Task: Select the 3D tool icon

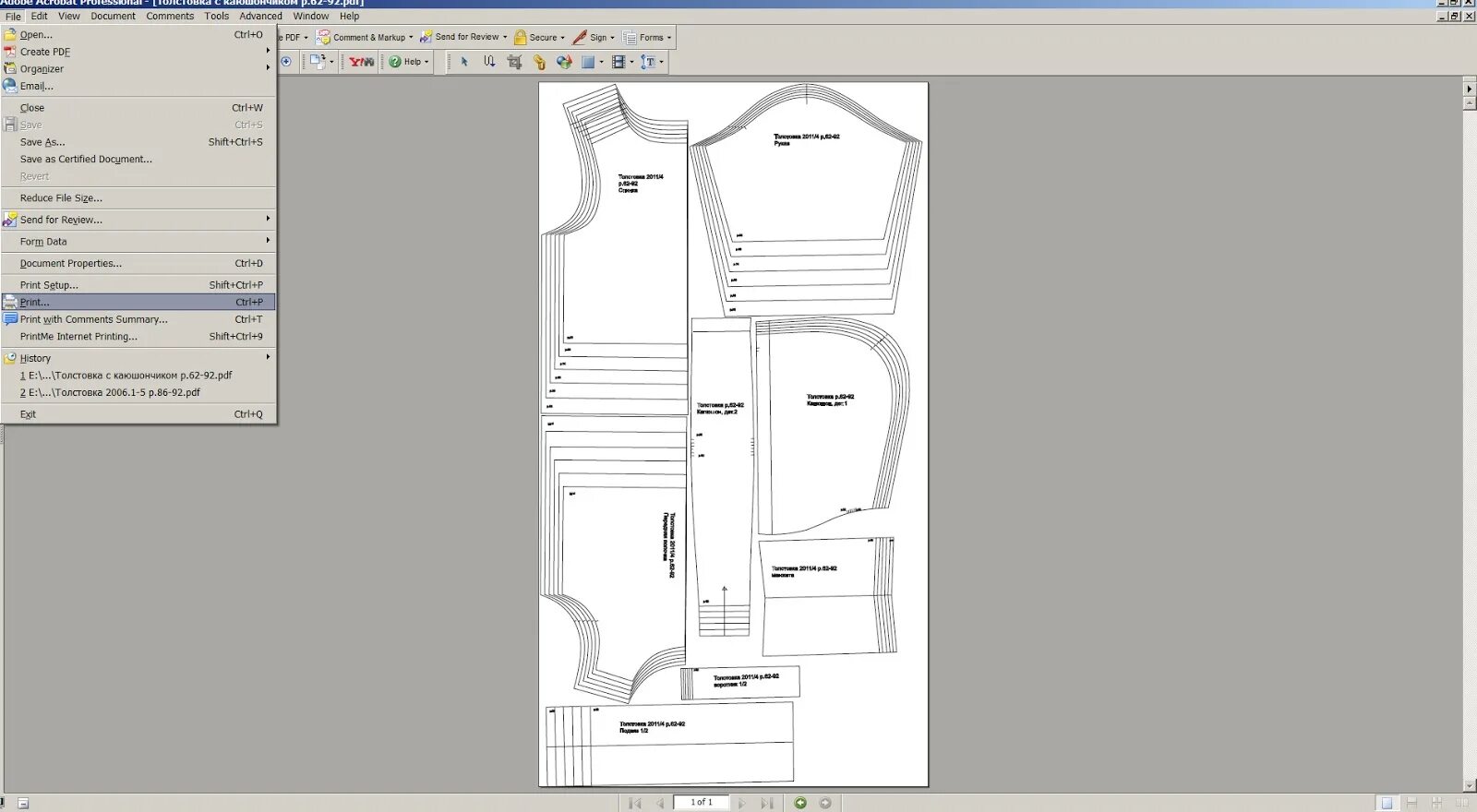Action: (x=564, y=62)
